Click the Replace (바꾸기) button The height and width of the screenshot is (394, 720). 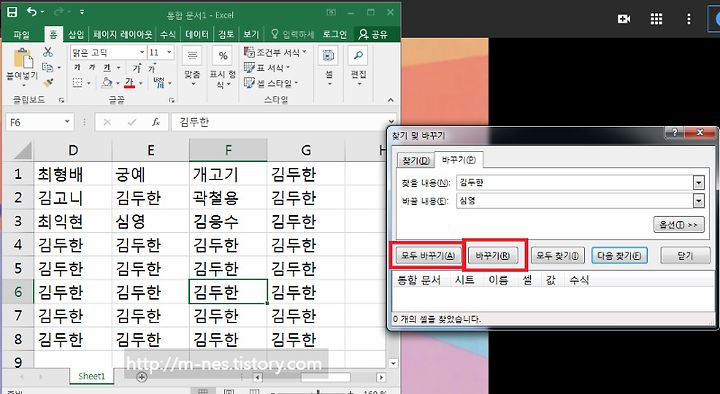pos(493,255)
